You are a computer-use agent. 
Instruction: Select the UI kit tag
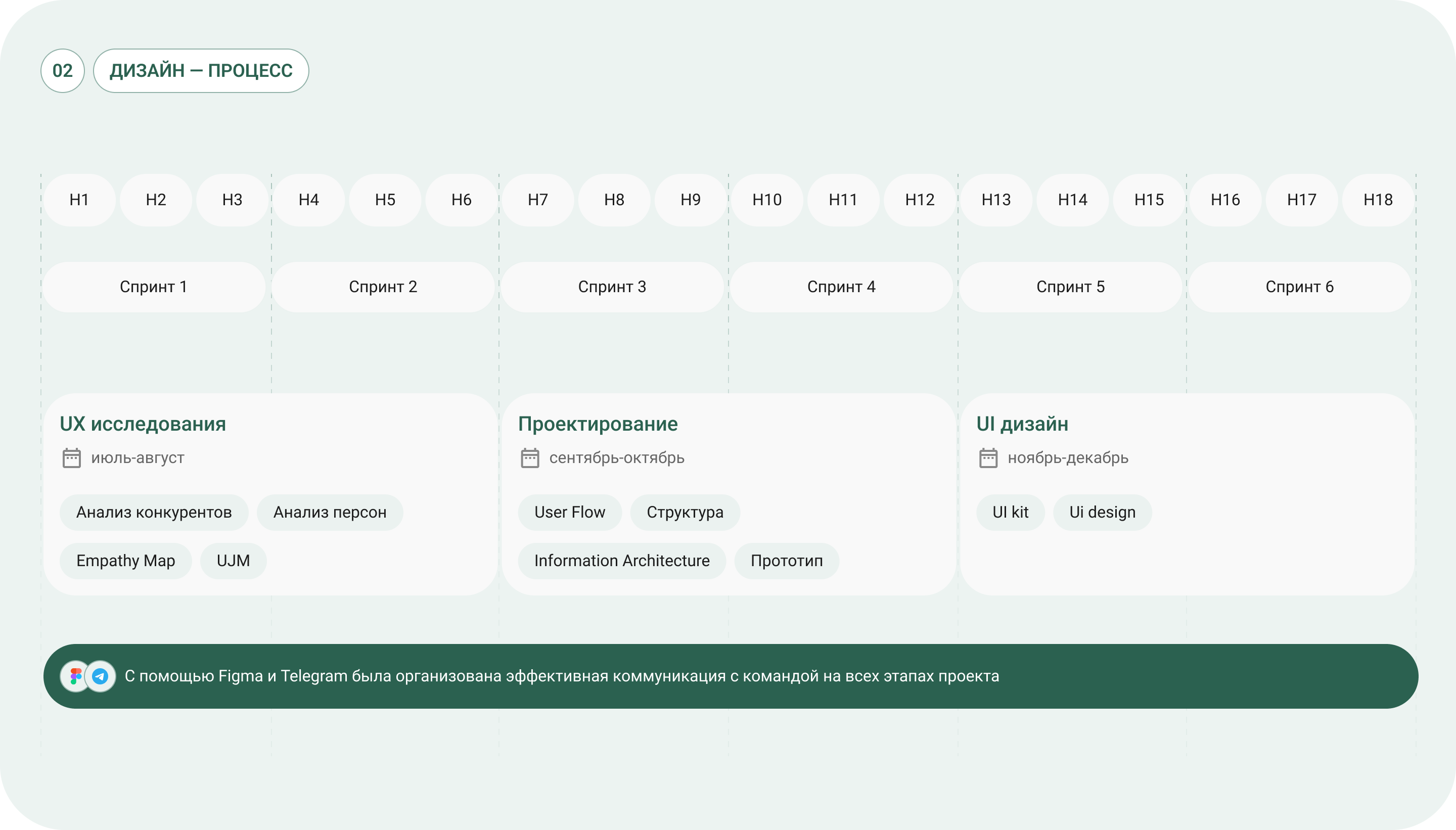[x=1010, y=512]
